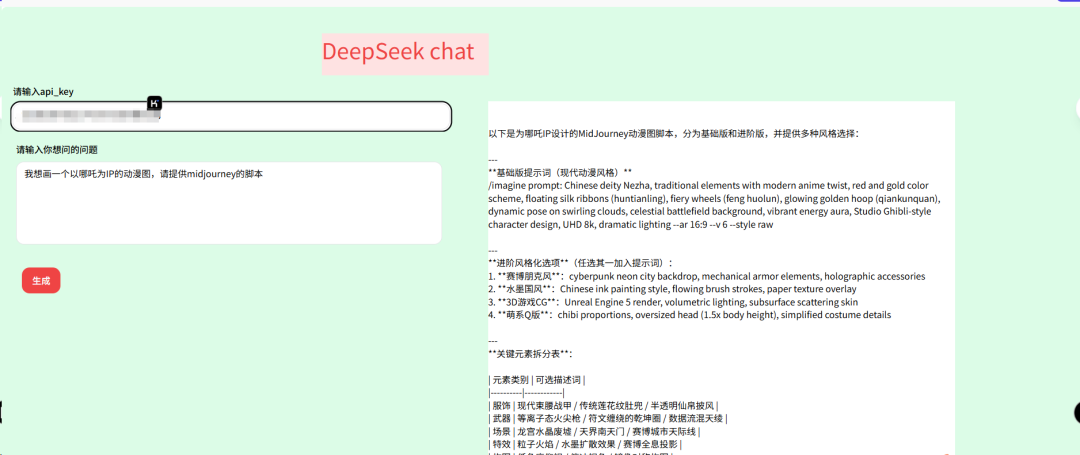Image resolution: width=1080 pixels, height=455 pixels.
Task: Click the 进阶风格化选项 heading line
Action: [581, 263]
